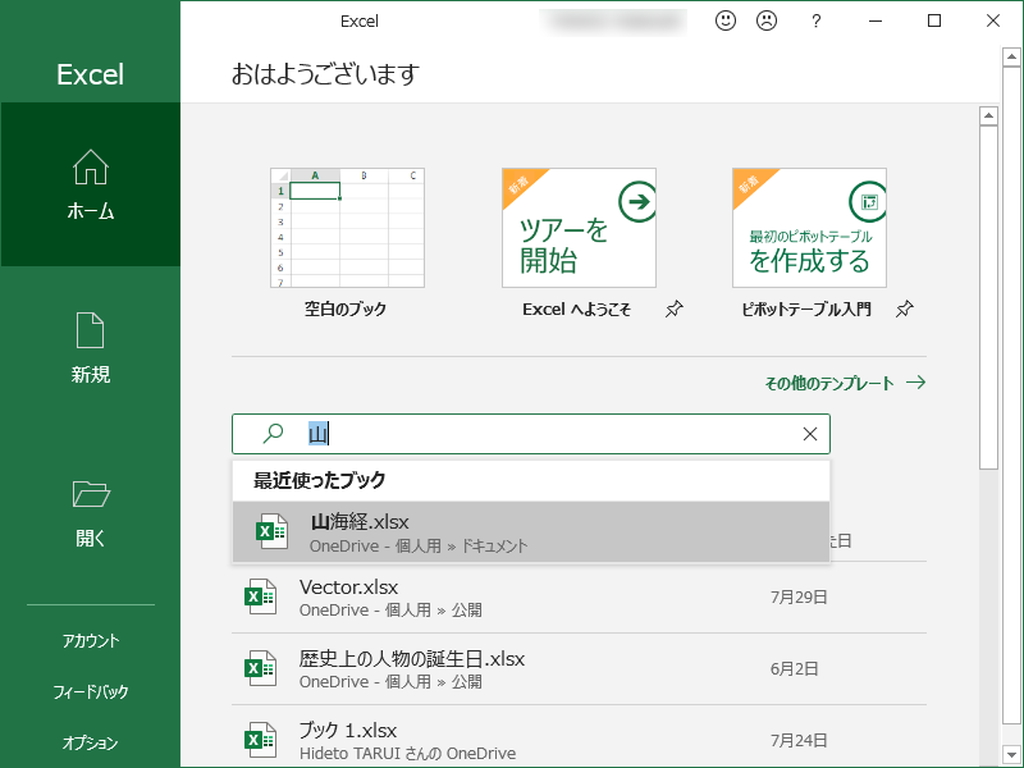Open the recent file 歴史上の人物の誕生日.xlsx
Viewport: 1024px width, 768px height.
(413, 660)
